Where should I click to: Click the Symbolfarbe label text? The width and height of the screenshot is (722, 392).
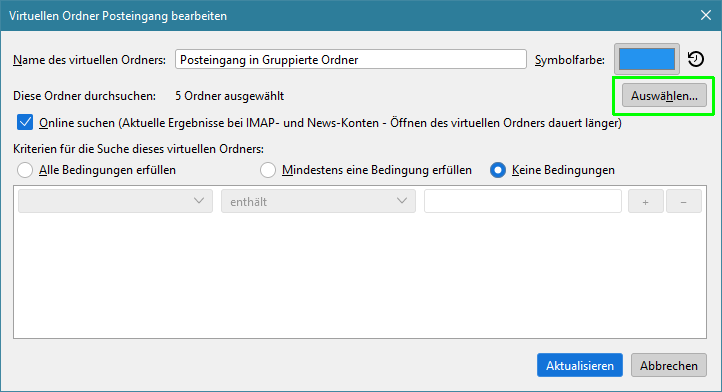pos(570,60)
